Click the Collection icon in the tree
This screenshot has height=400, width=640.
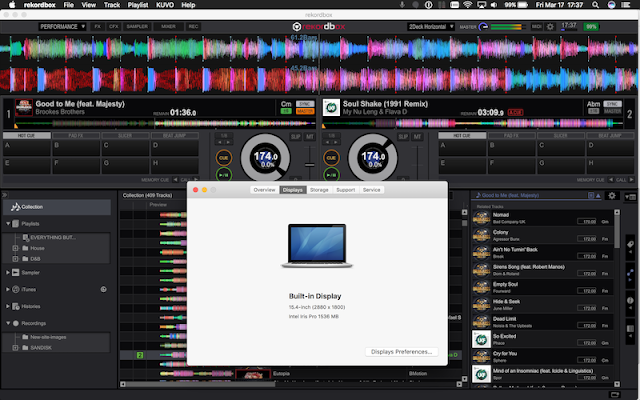coord(16,207)
